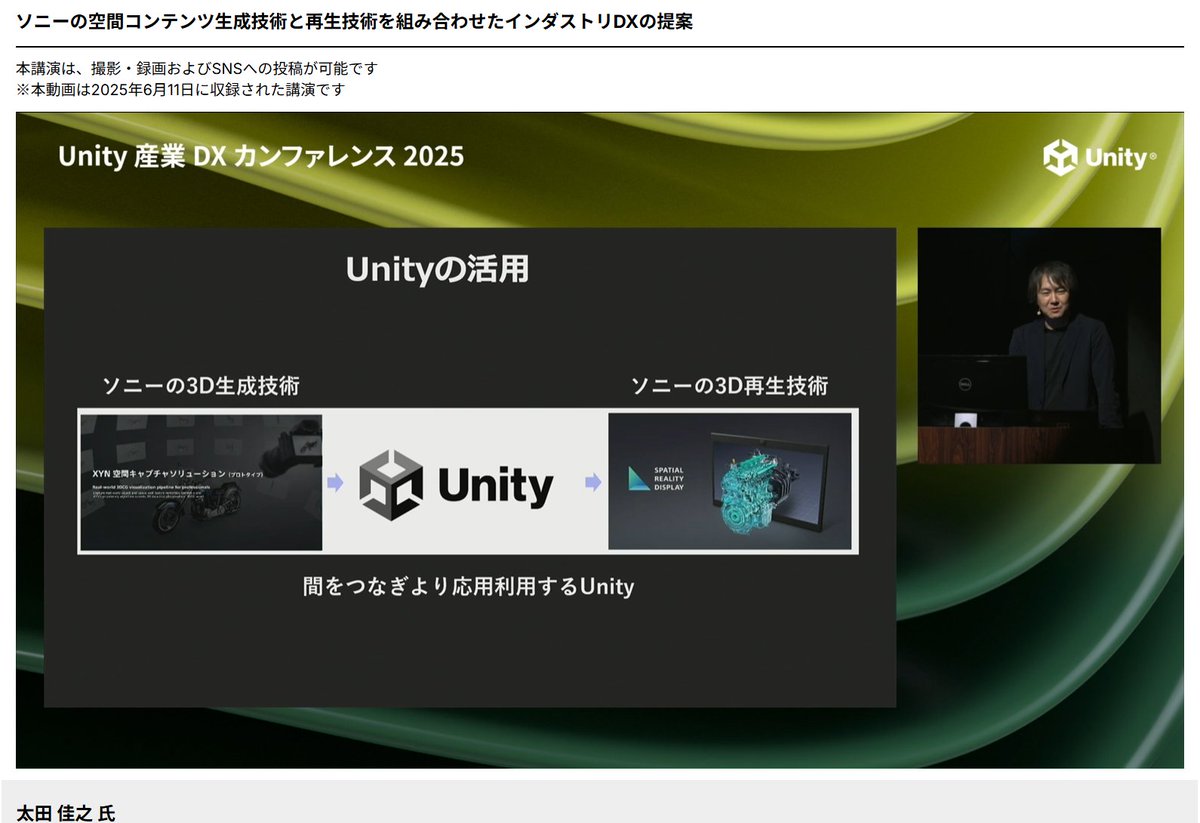Click the arrow between Unity and Spatial Reality Display
Viewport: 1200px width, 823px height.
(x=593, y=483)
